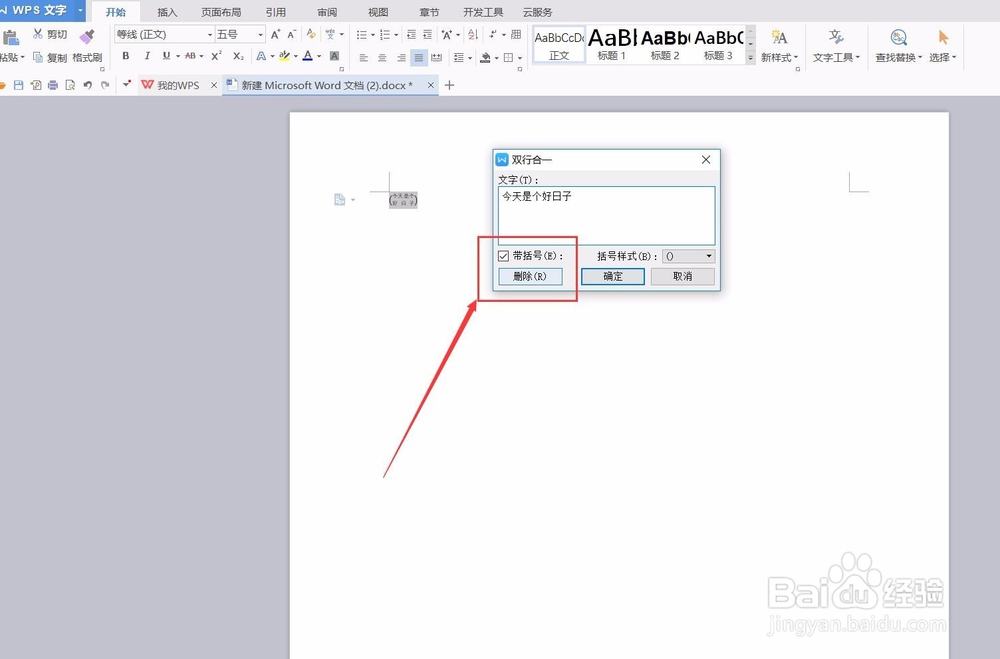Click the clear formatting eraser icon
The width and height of the screenshot is (1000, 659).
pyautogui.click(x=311, y=34)
